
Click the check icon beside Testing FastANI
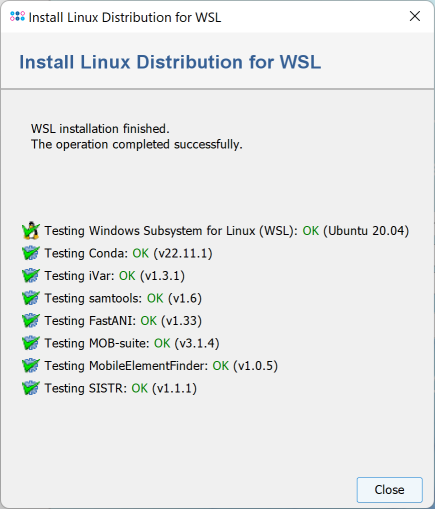click(x=31, y=321)
